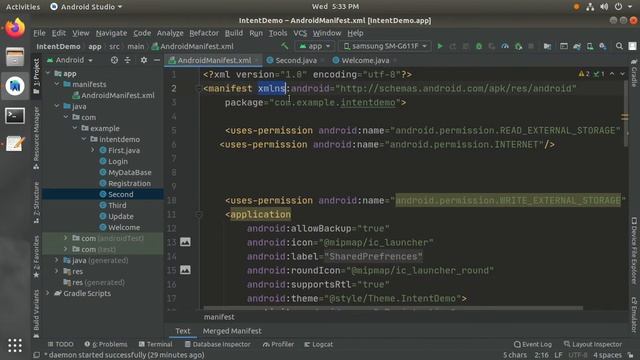
Task: Toggle the Favorites side panel
Action: pyautogui.click(x=36, y=256)
